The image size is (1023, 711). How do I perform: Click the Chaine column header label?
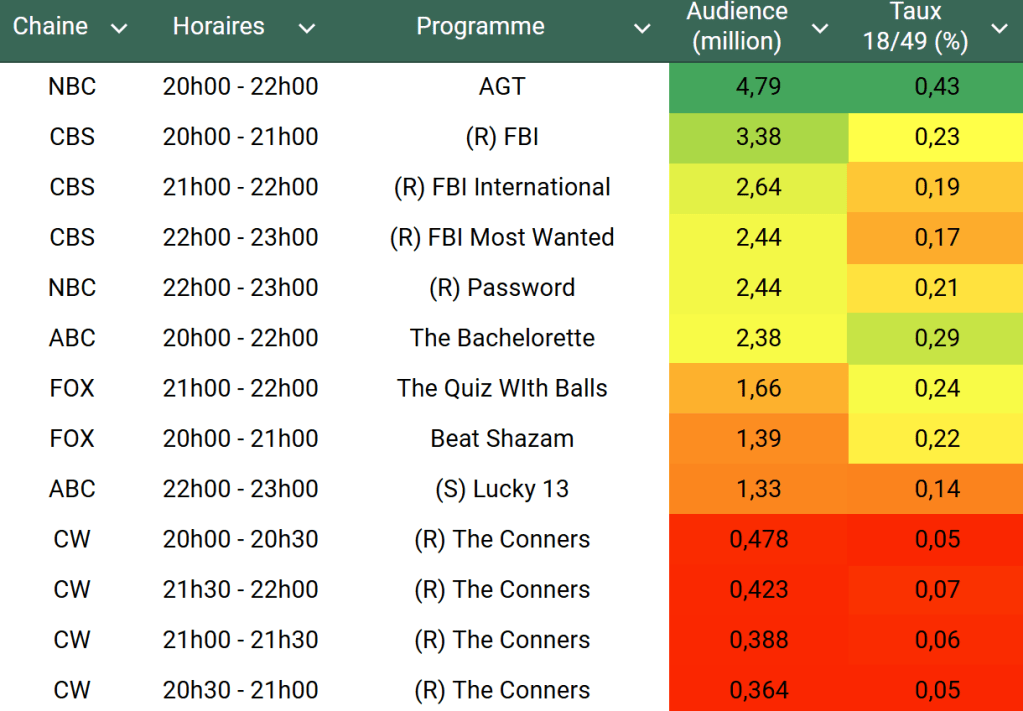(50, 27)
